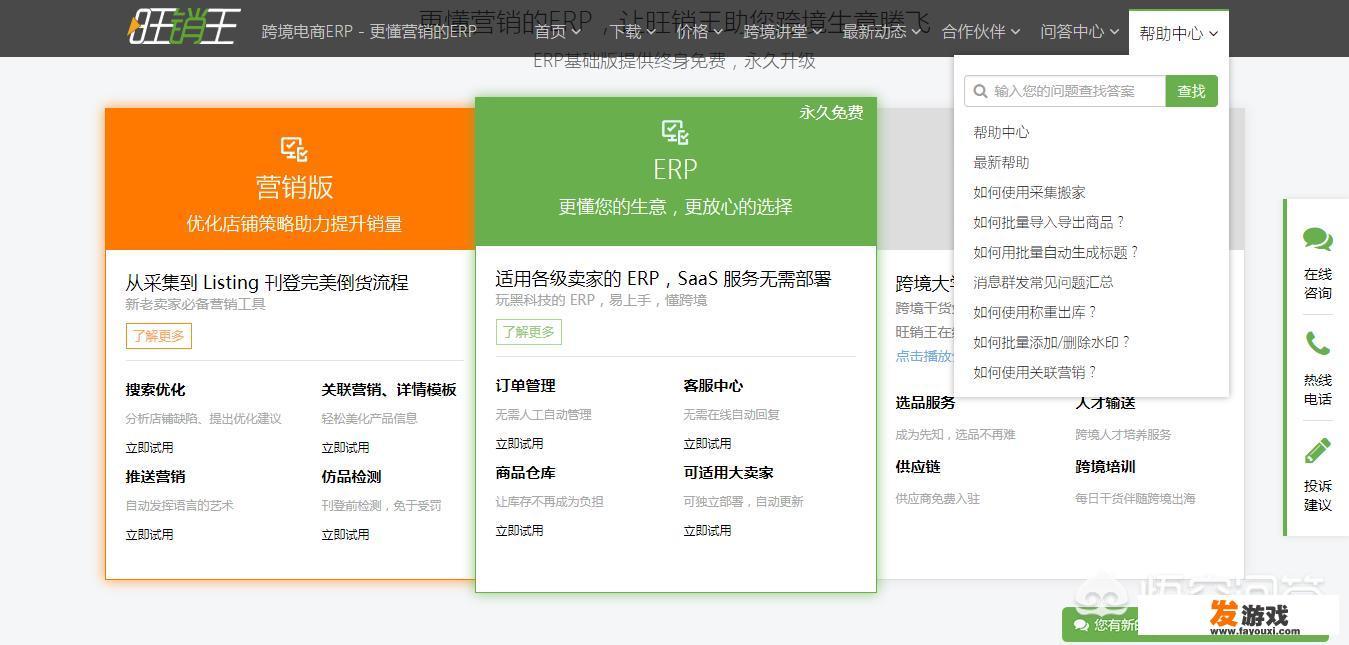
Task: Click the 人才输送 heading
Action: [1105, 403]
